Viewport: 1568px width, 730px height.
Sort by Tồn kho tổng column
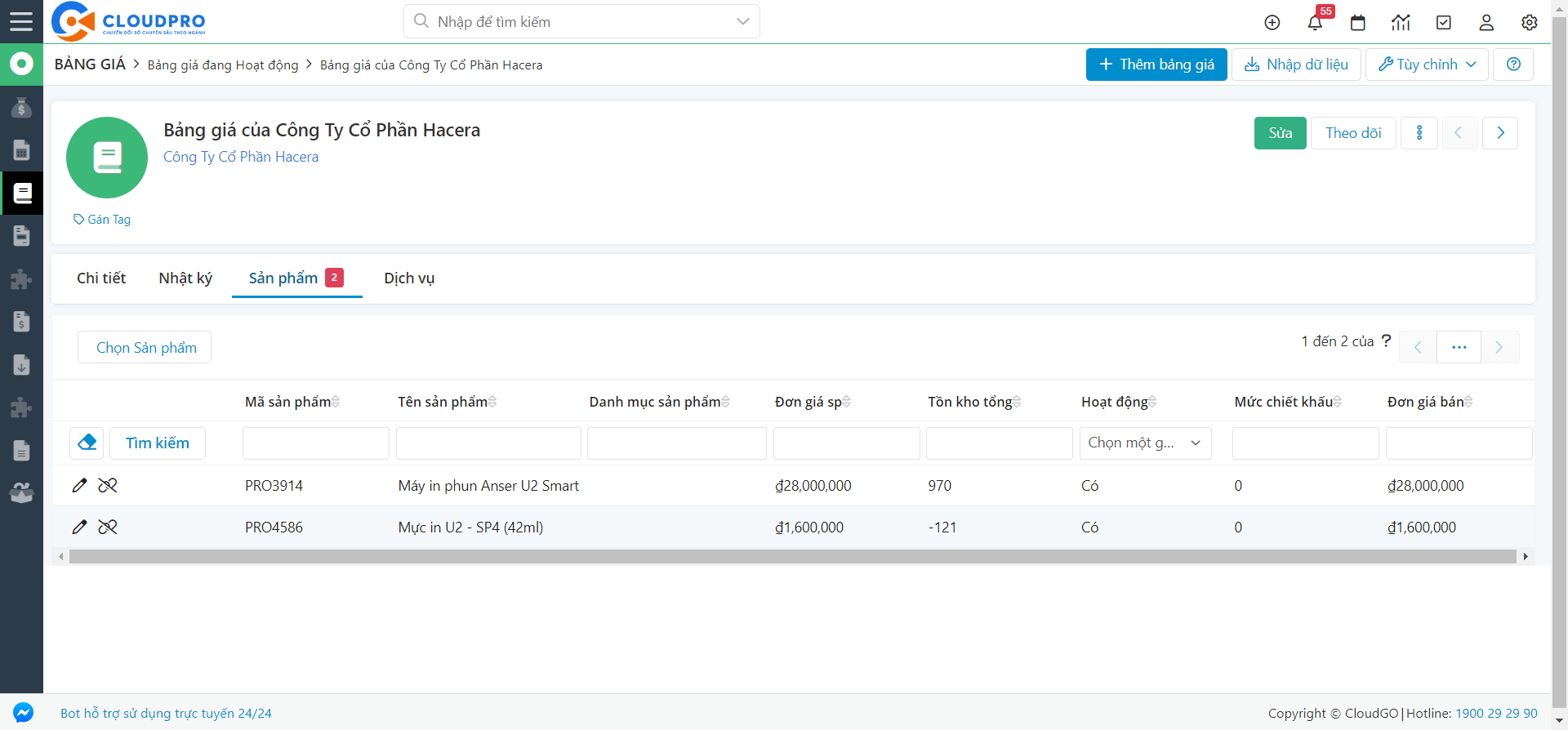[x=975, y=402]
